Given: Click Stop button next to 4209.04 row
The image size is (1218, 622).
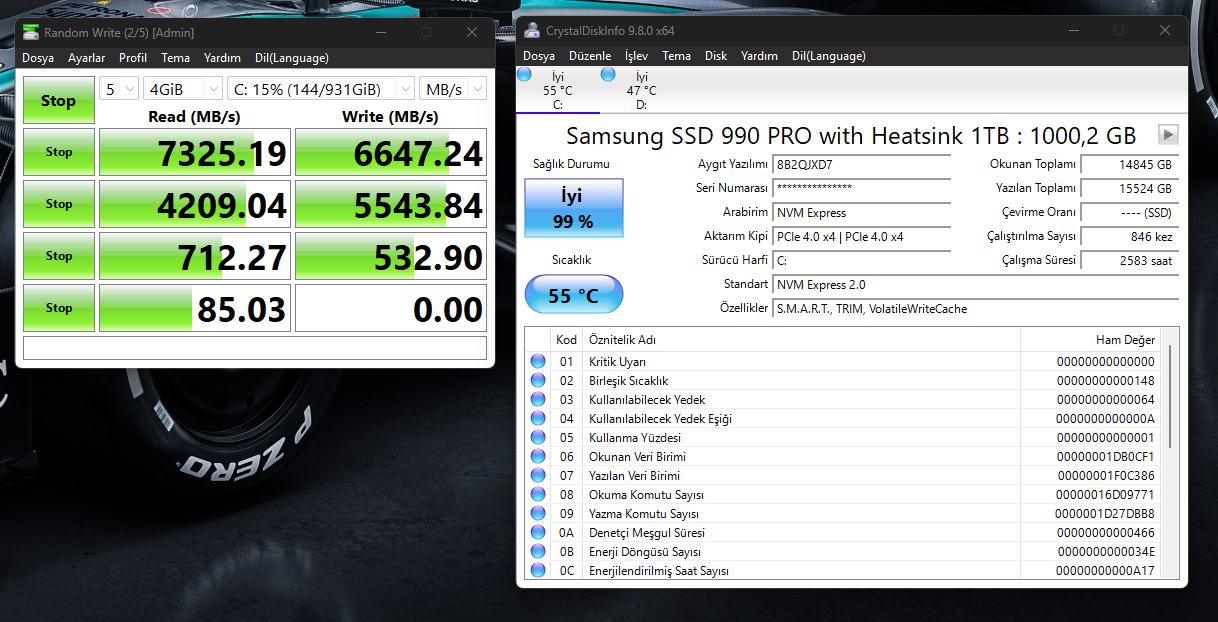Looking at the screenshot, I should click(59, 204).
